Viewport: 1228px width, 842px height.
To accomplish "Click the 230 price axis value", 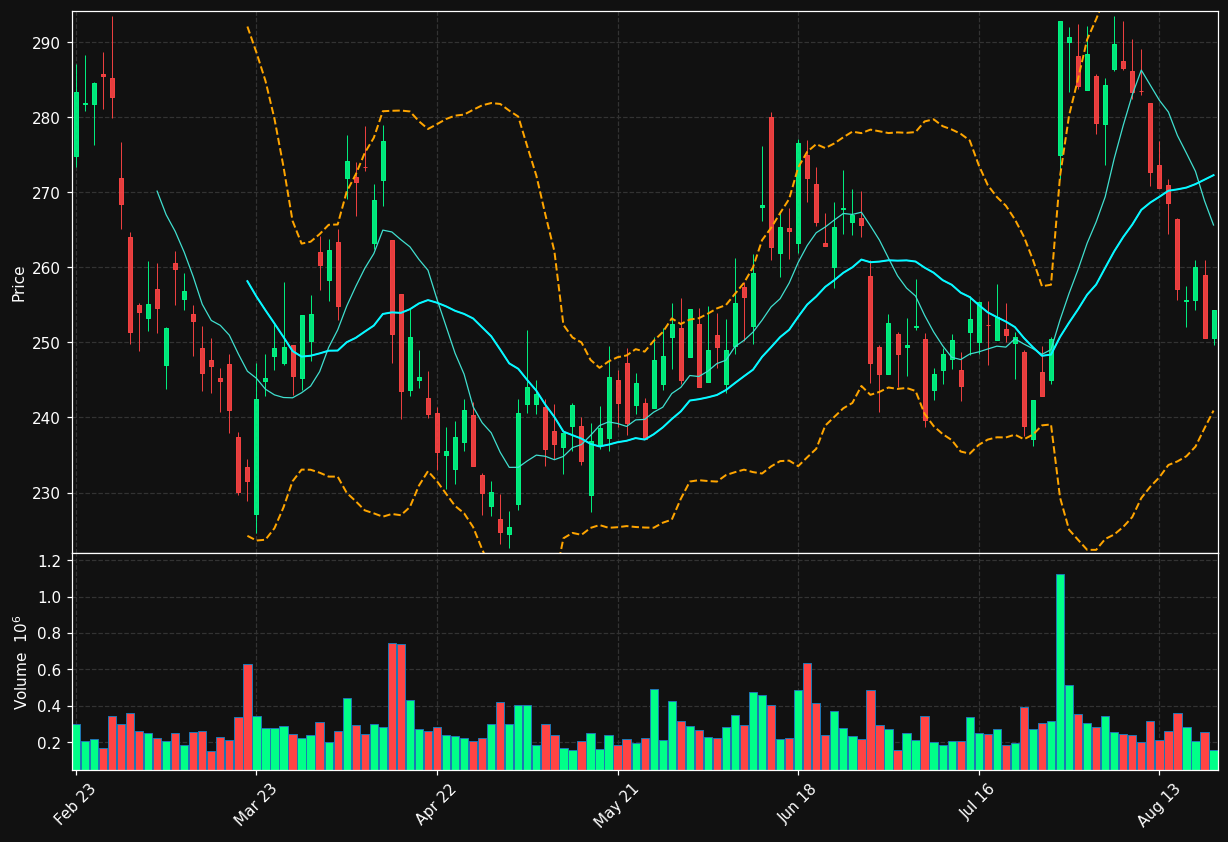I will [46, 493].
